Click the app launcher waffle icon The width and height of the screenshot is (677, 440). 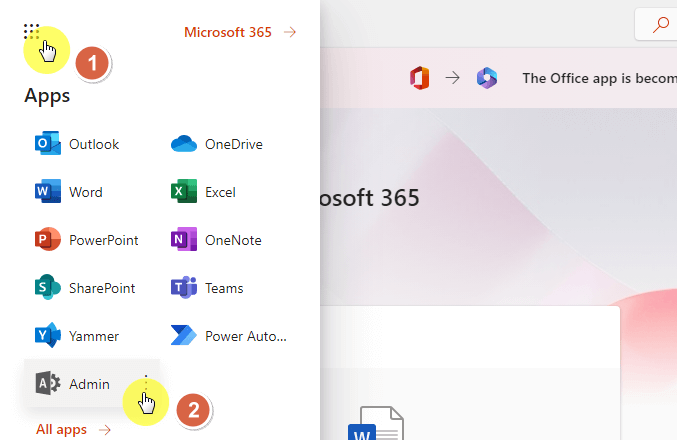[32, 32]
